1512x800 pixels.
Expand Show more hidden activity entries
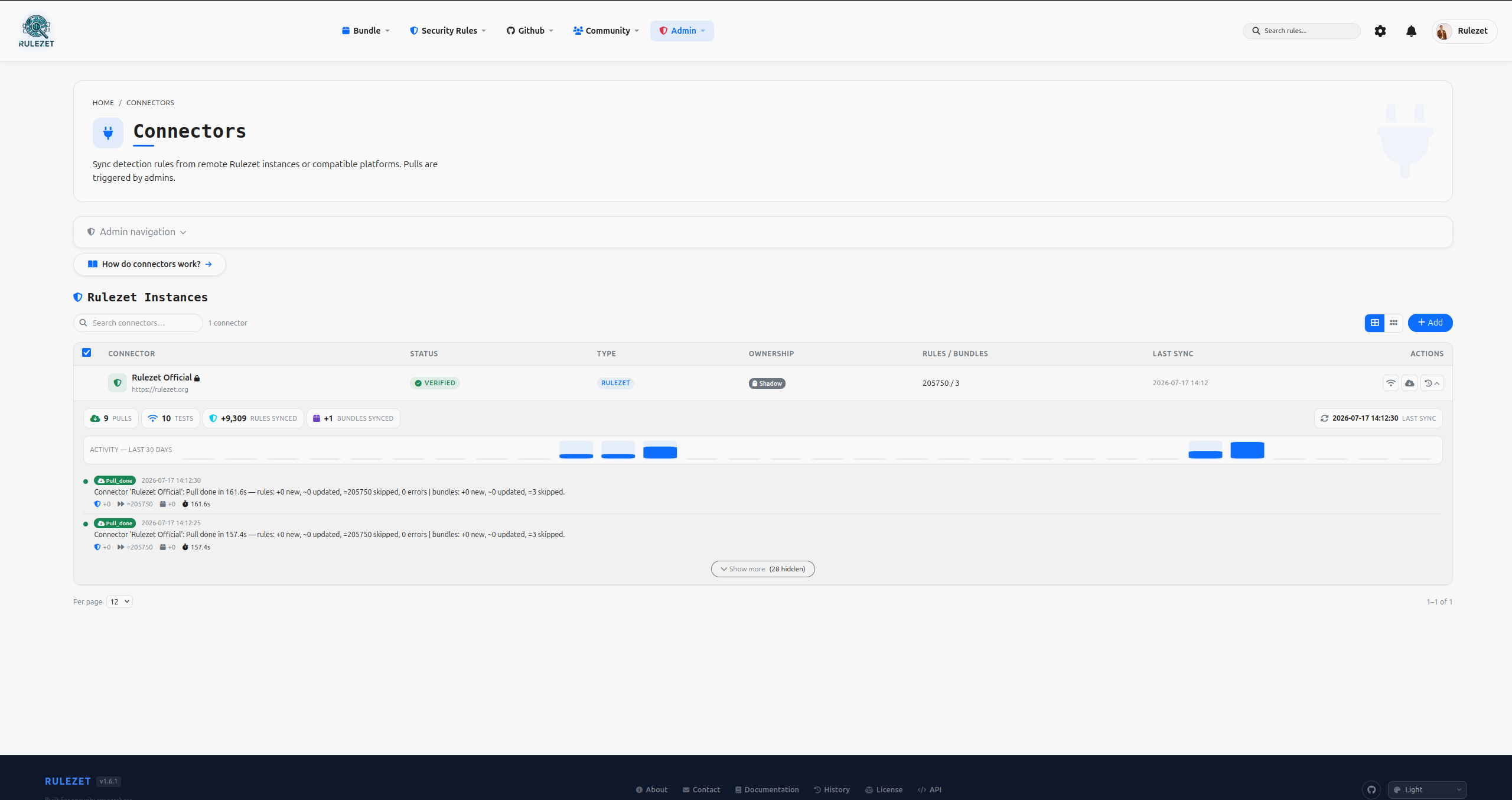(762, 569)
